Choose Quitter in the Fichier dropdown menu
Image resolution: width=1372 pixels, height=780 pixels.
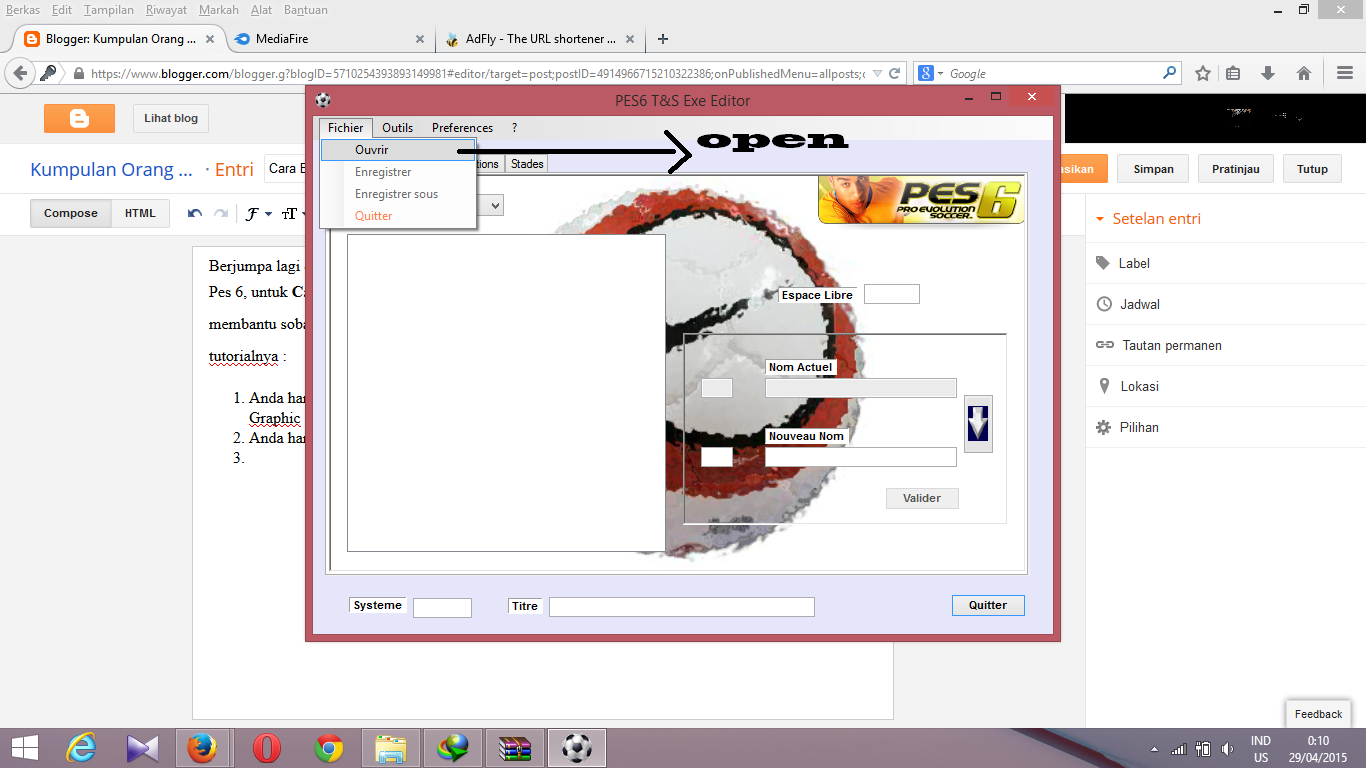tap(398, 216)
